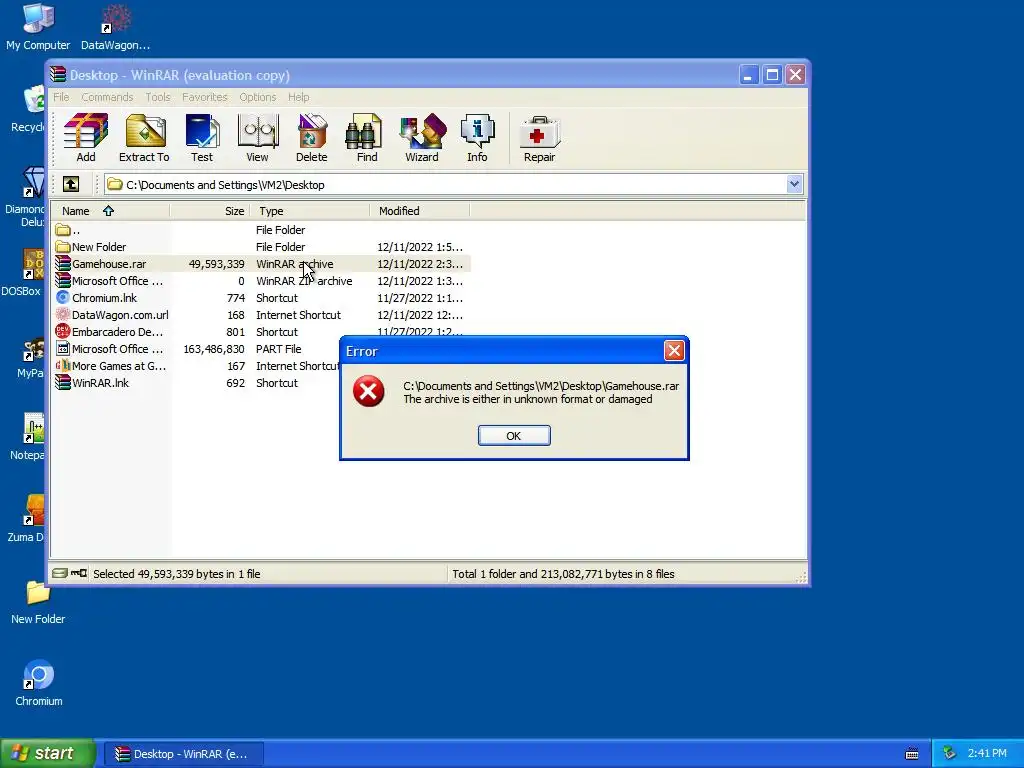
Task: Open the Recycle Bin desktop icon
Action: click(27, 108)
